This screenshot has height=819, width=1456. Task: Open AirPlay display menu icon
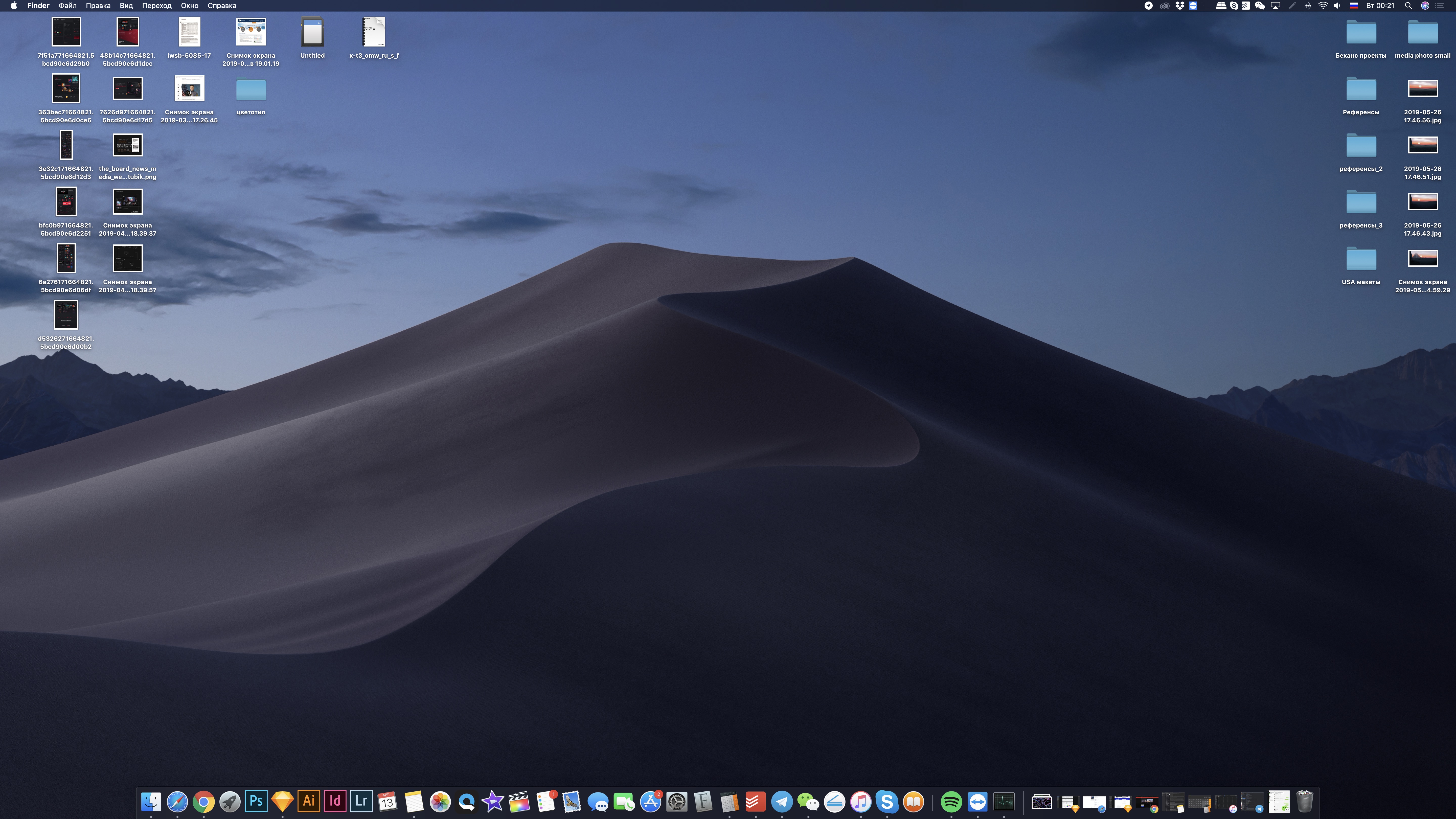click(x=1276, y=6)
